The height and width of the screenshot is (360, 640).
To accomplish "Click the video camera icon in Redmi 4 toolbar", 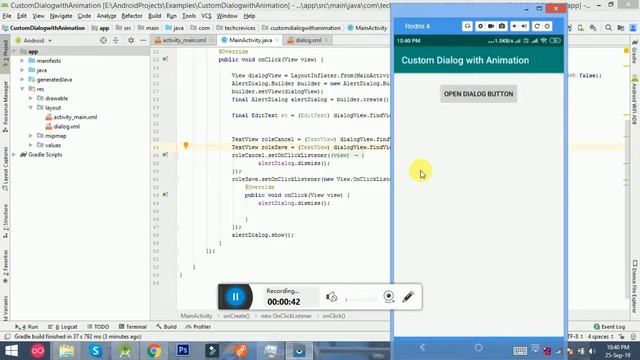I will (x=491, y=26).
